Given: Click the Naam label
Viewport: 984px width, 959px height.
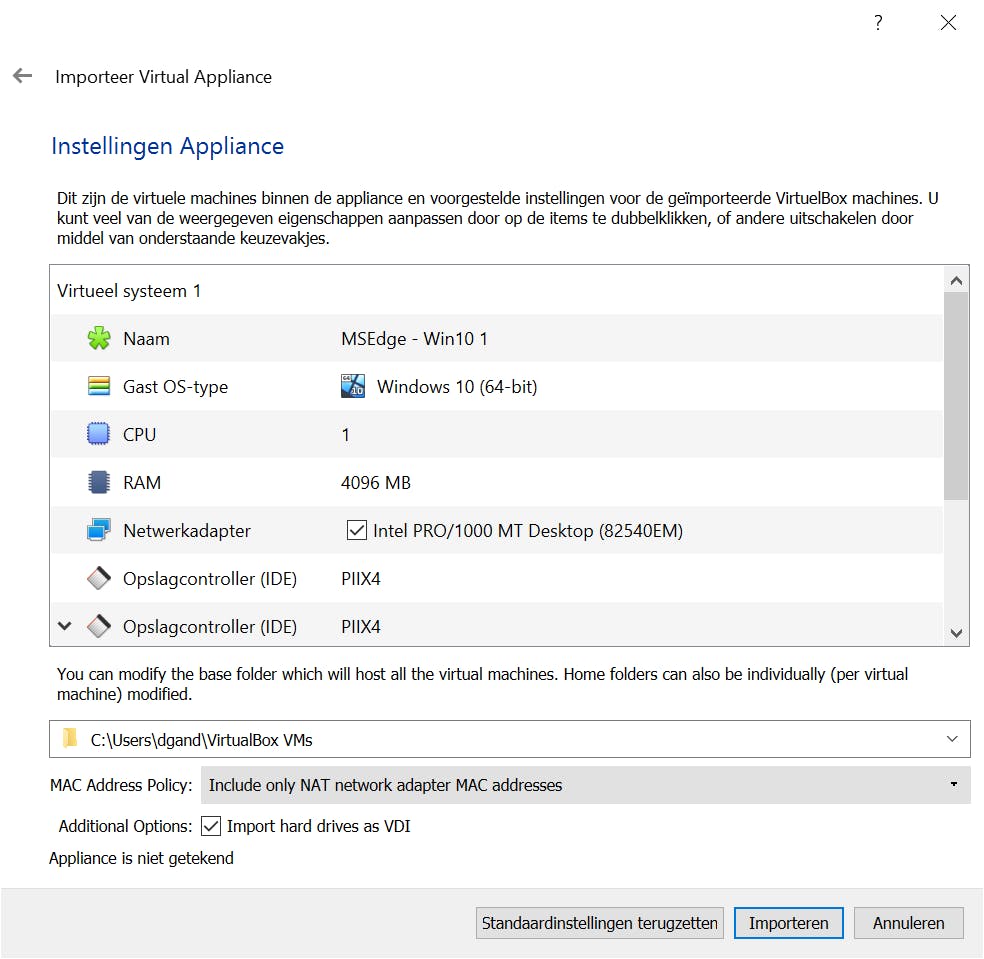Looking at the screenshot, I should coord(146,339).
